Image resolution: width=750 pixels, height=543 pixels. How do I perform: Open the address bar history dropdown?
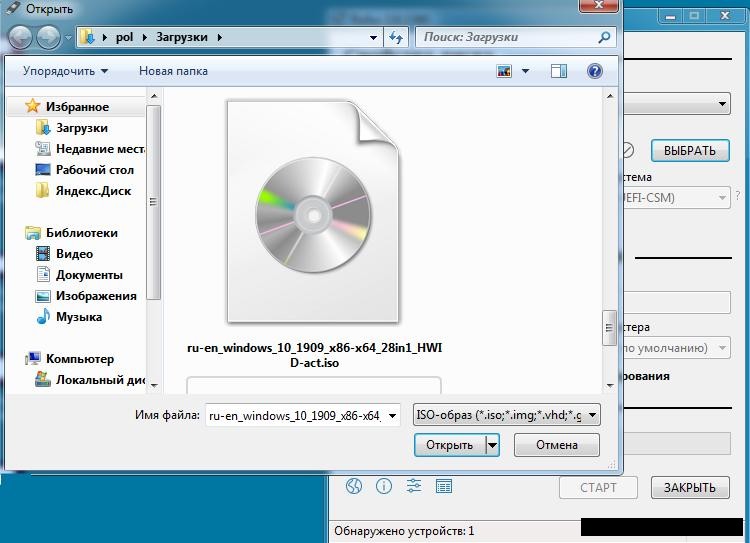pyautogui.click(x=373, y=37)
